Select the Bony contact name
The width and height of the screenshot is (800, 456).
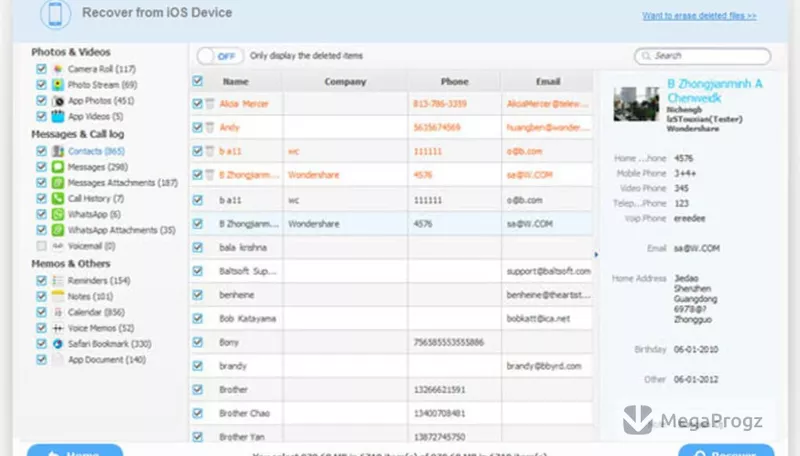[229, 342]
